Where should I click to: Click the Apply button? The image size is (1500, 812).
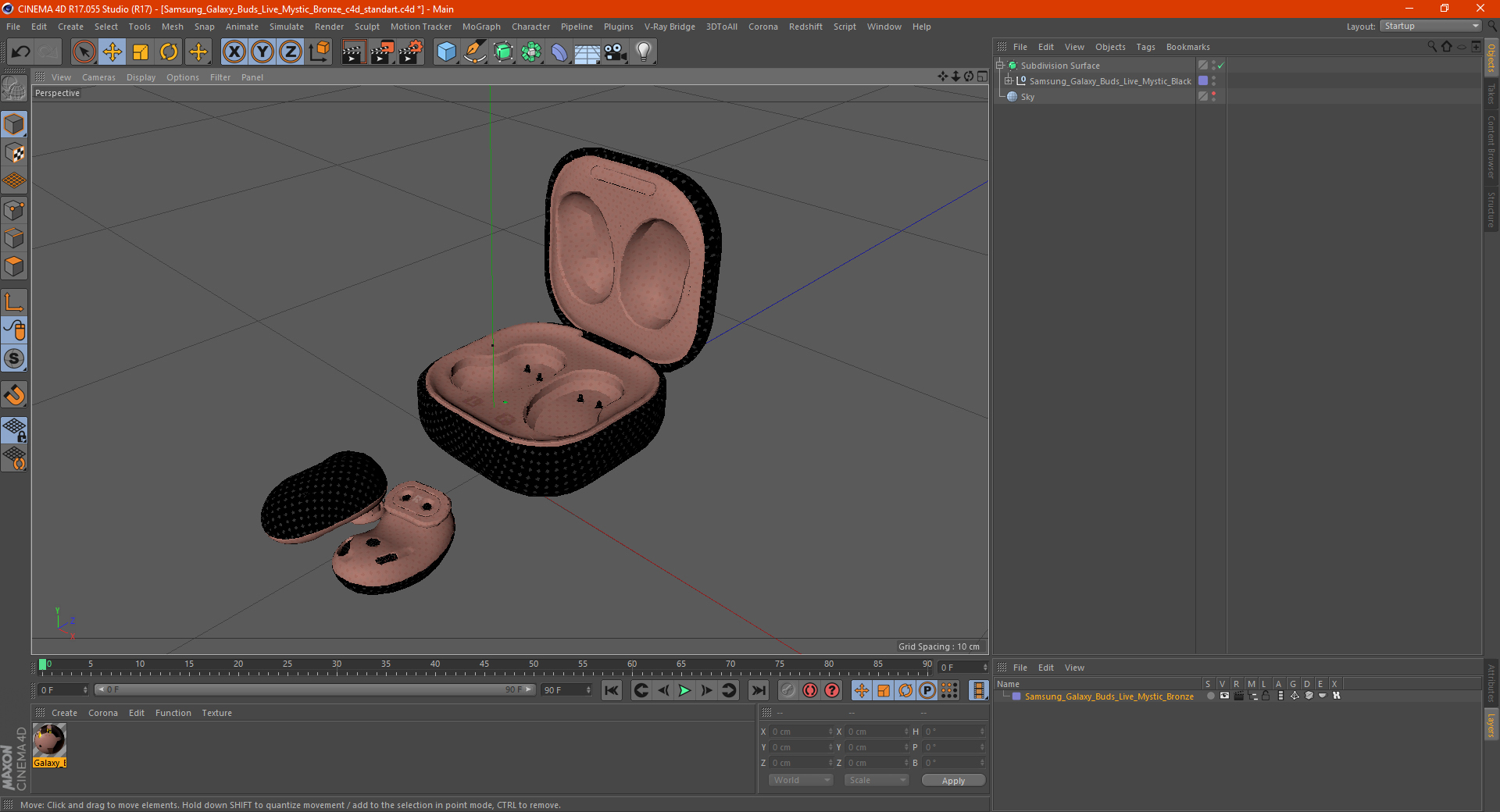(x=953, y=780)
